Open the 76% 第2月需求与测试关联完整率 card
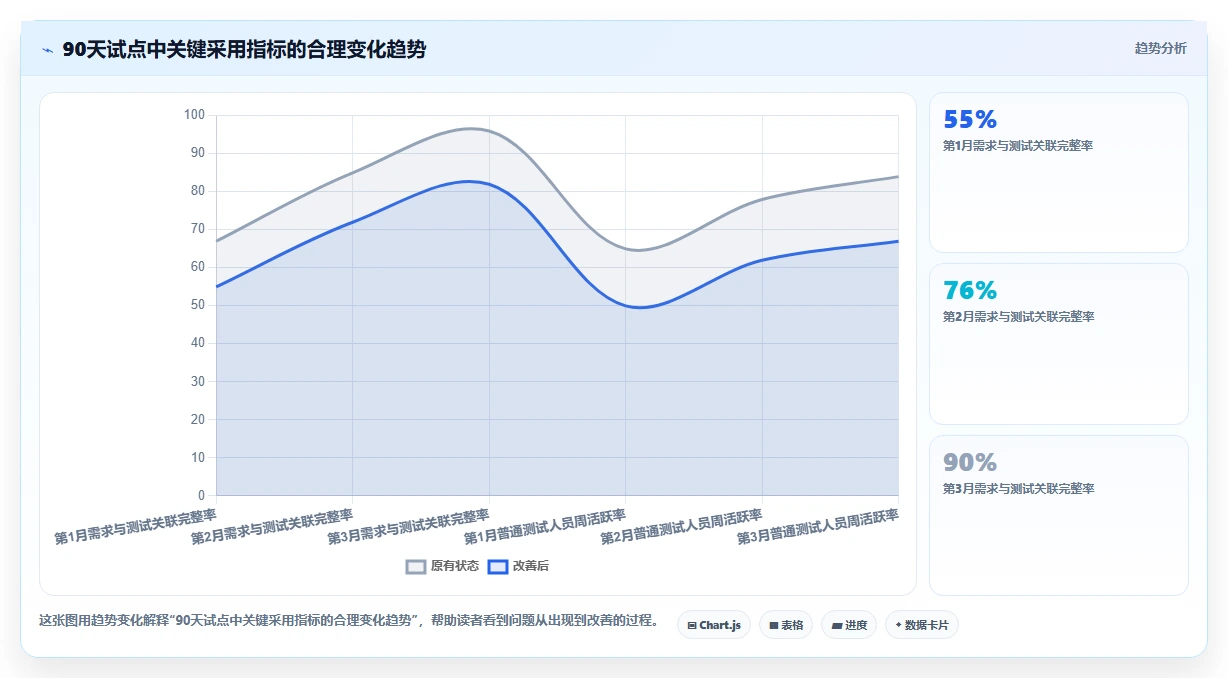This screenshot has width=1228, height=678. (1059, 344)
